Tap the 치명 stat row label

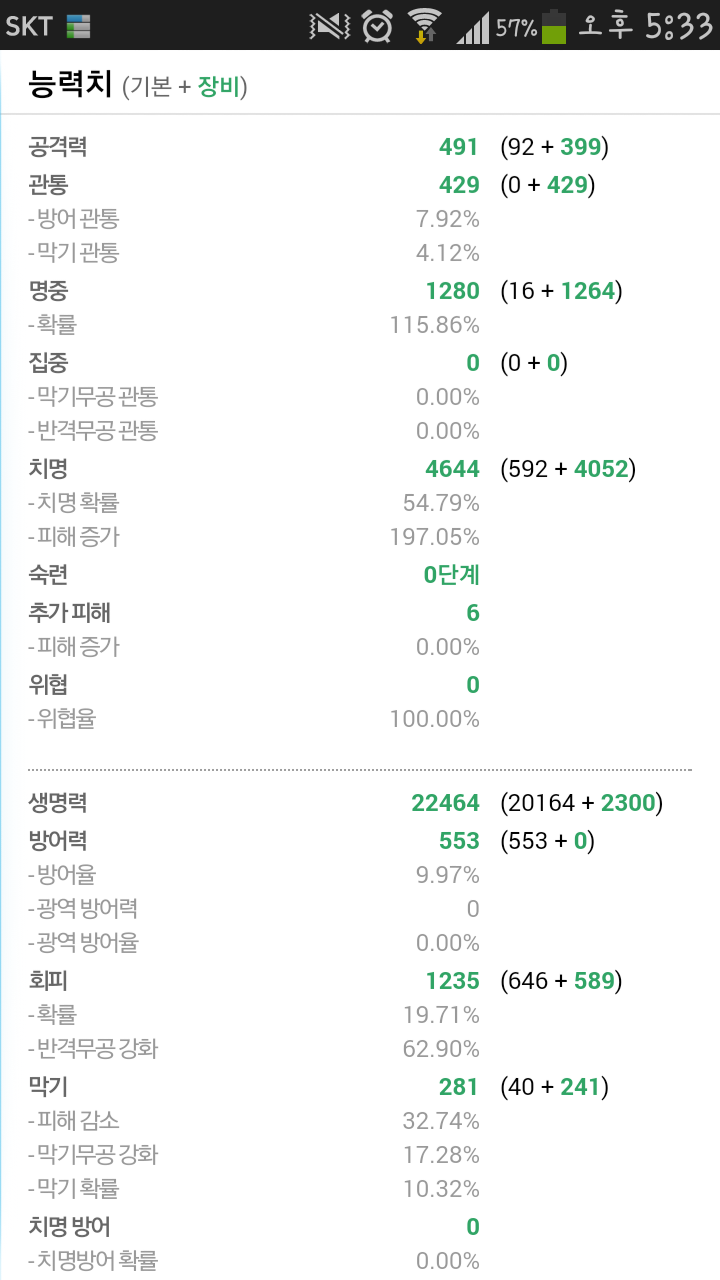(x=48, y=469)
